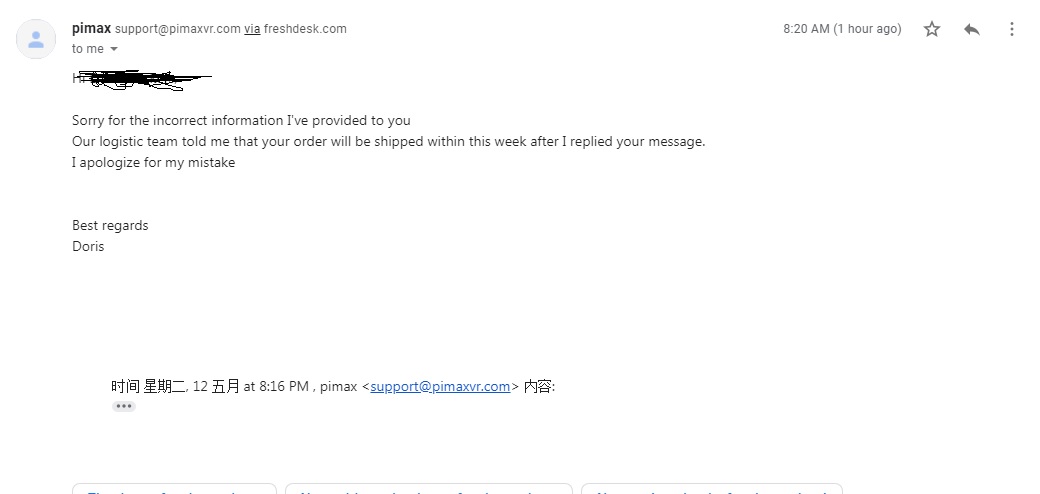The width and height of the screenshot is (1040, 494).
Task: Expand the 'to me' recipient details arrow
Action: (113, 49)
